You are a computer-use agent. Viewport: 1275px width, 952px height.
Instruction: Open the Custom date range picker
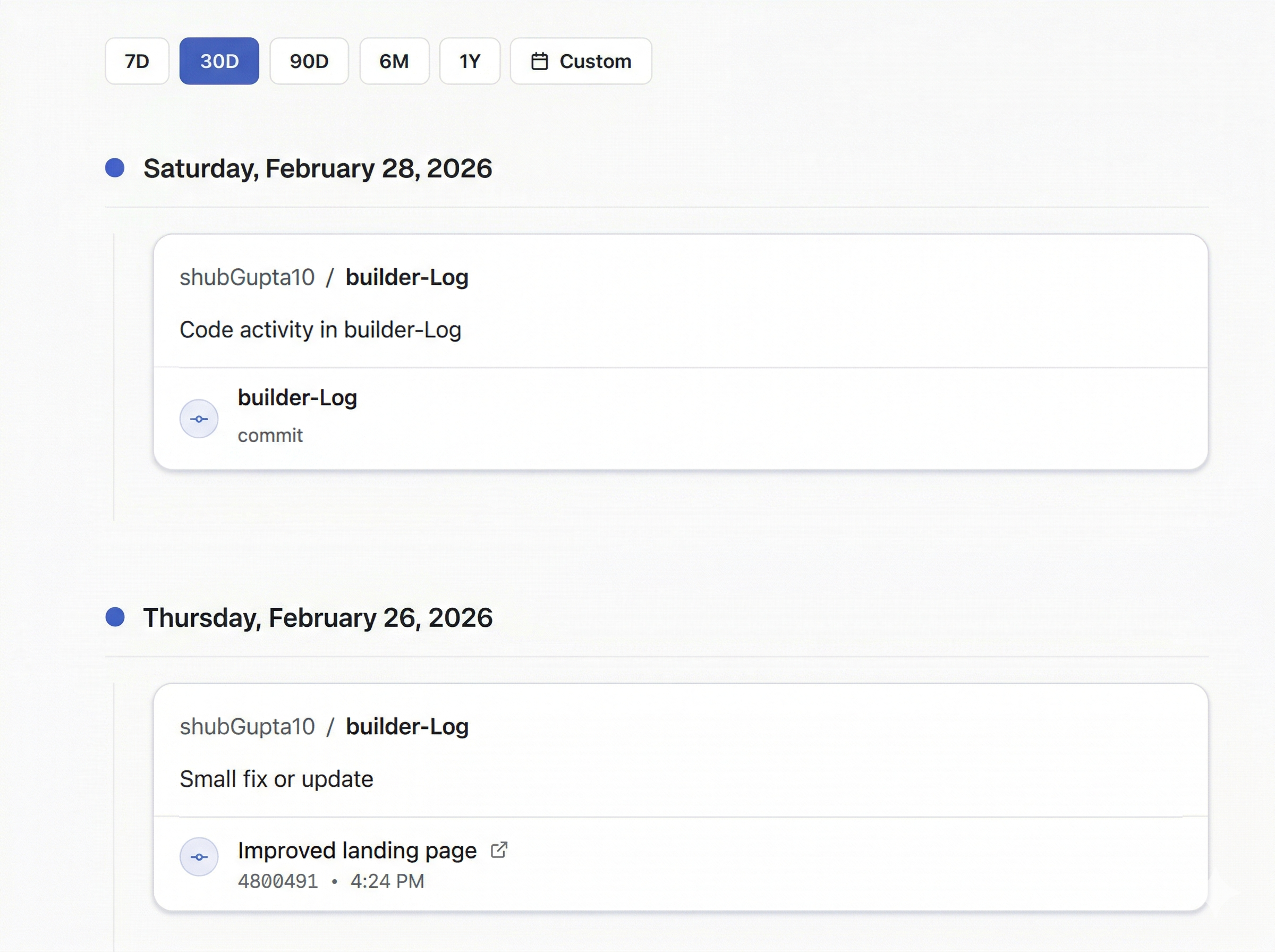[x=580, y=61]
